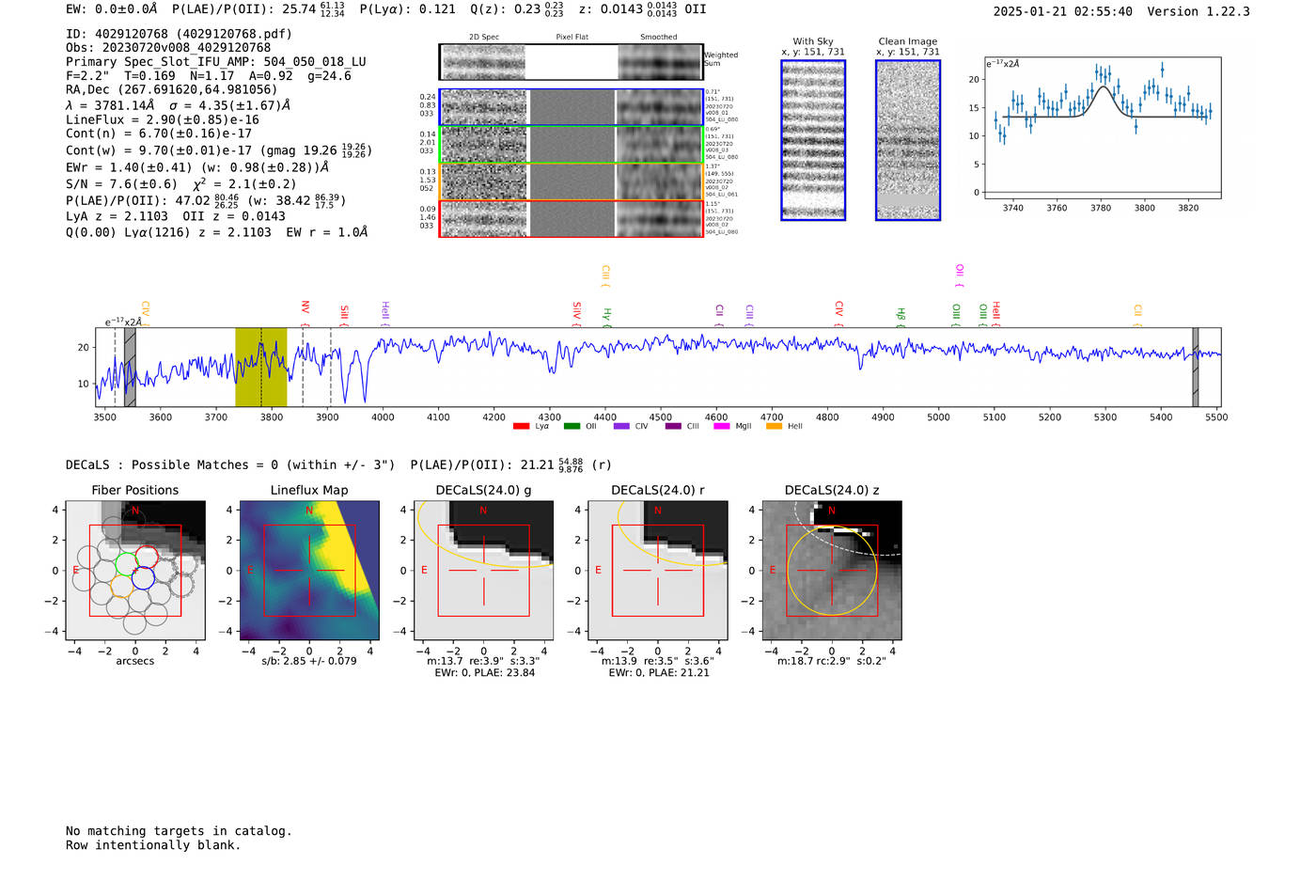Open the Lineflux Map panel
1316x896 pixels.
[x=309, y=570]
